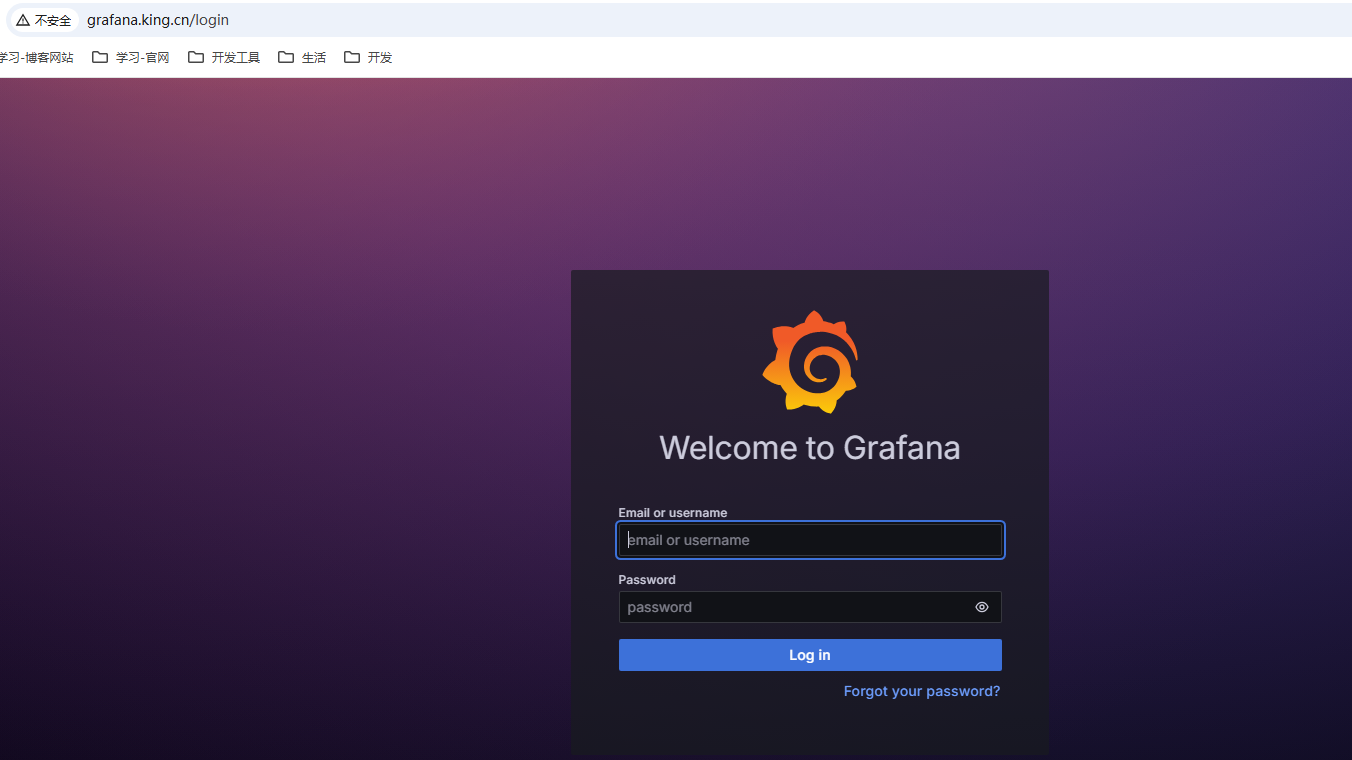Click the Email or username input field
The width and height of the screenshot is (1352, 760).
click(810, 539)
